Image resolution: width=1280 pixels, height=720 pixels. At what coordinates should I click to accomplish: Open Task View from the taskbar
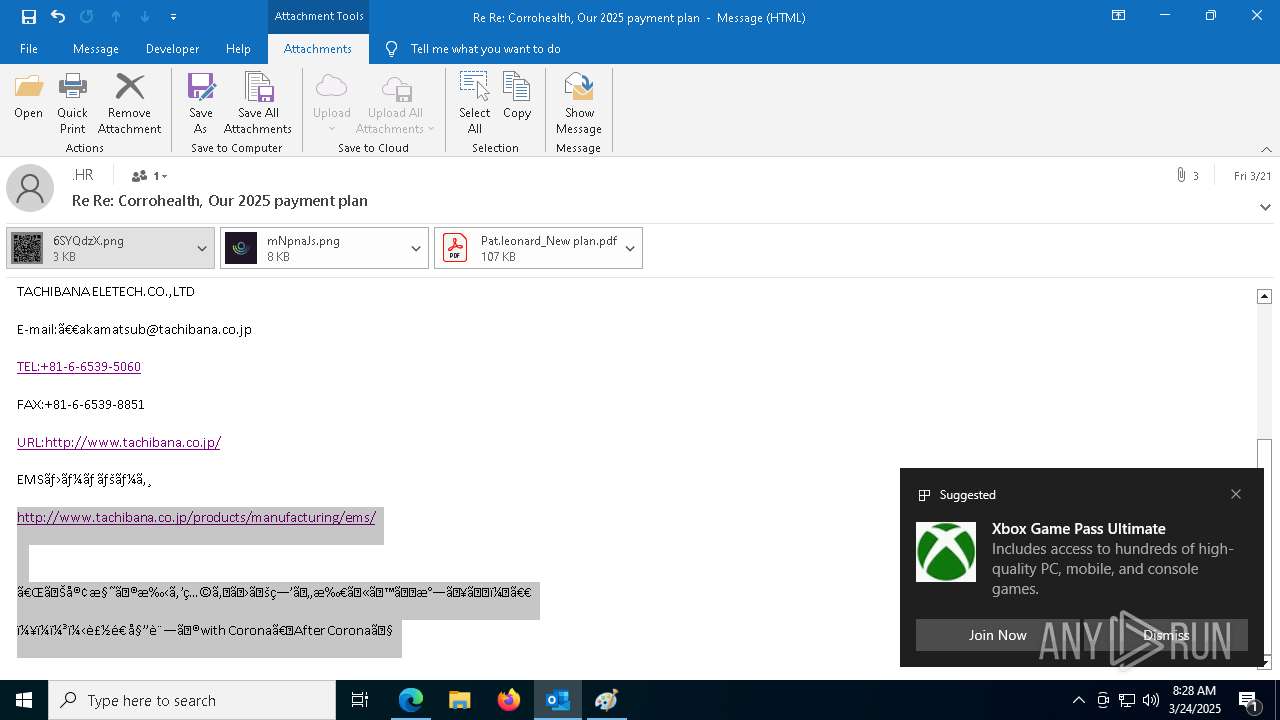pyautogui.click(x=360, y=700)
